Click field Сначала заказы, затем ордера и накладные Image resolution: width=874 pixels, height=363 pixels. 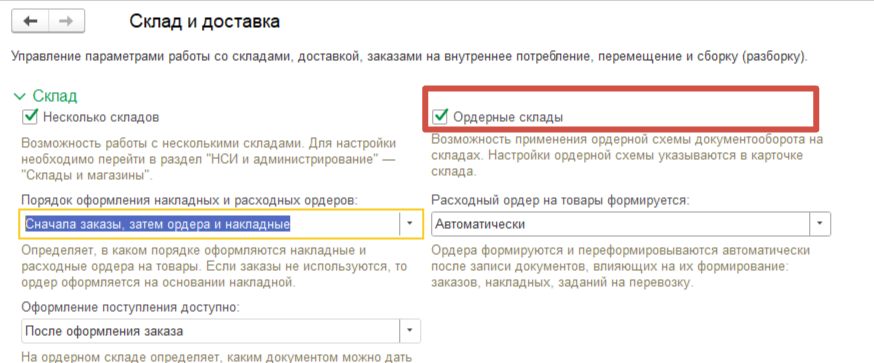tap(210, 224)
